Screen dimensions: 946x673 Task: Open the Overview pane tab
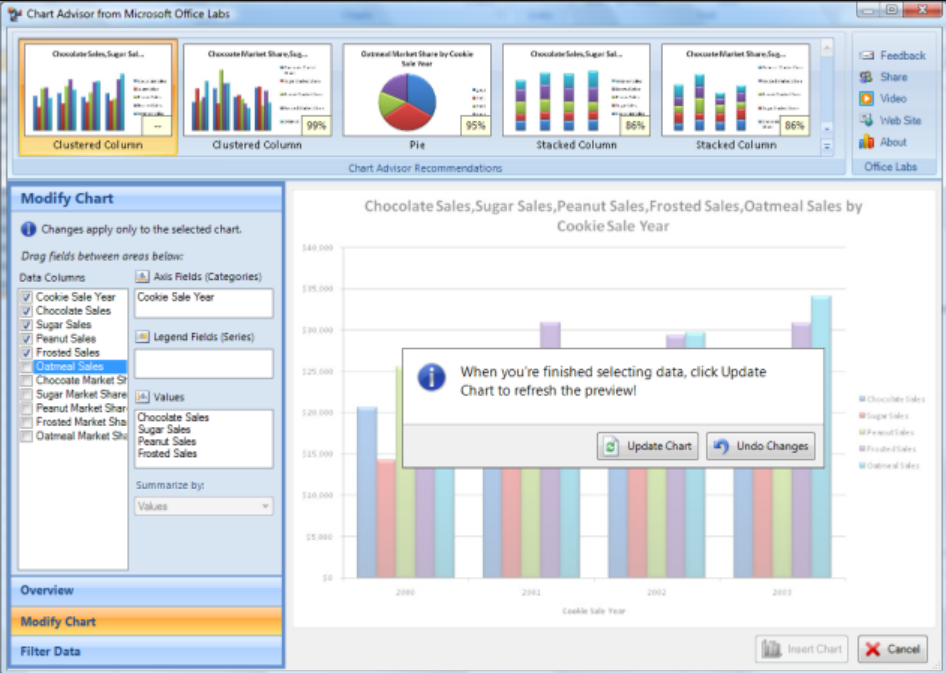(146, 590)
